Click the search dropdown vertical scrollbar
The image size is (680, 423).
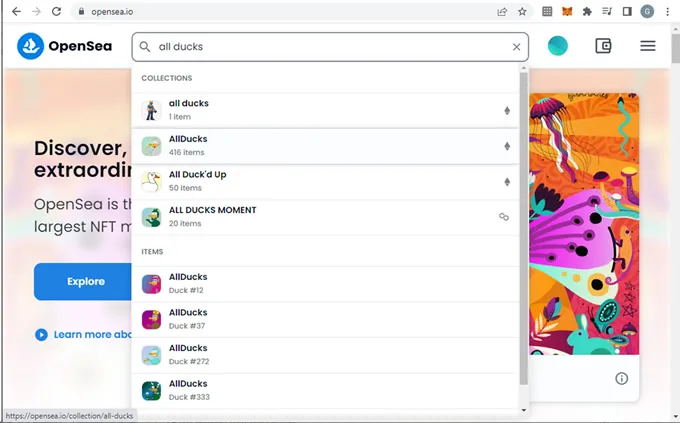[523, 230]
